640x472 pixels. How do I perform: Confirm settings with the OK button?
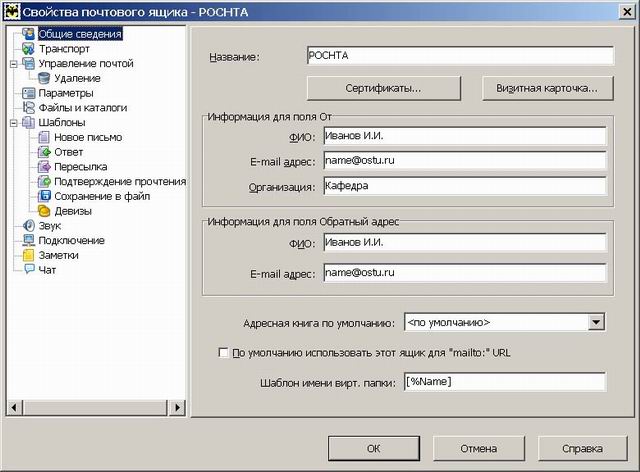point(372,449)
